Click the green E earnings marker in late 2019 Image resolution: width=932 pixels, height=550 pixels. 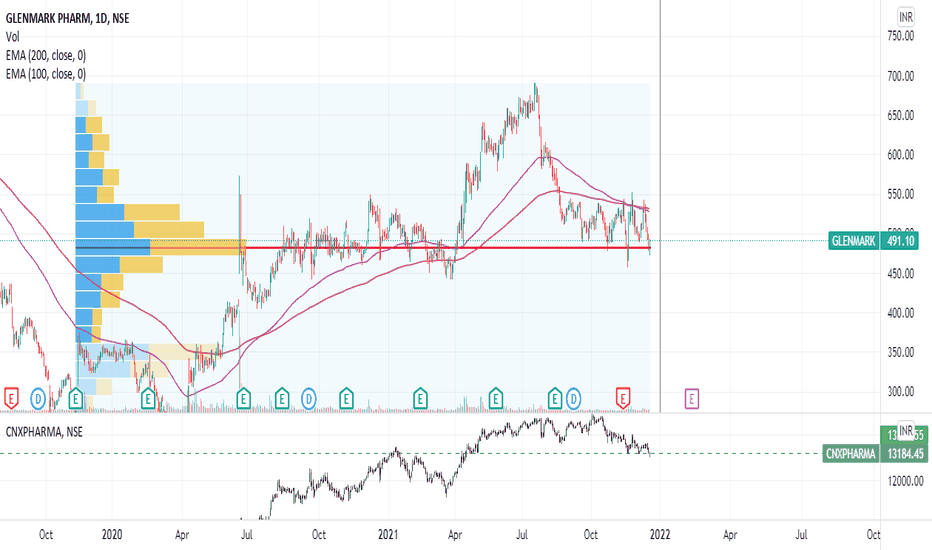pyautogui.click(x=75, y=398)
